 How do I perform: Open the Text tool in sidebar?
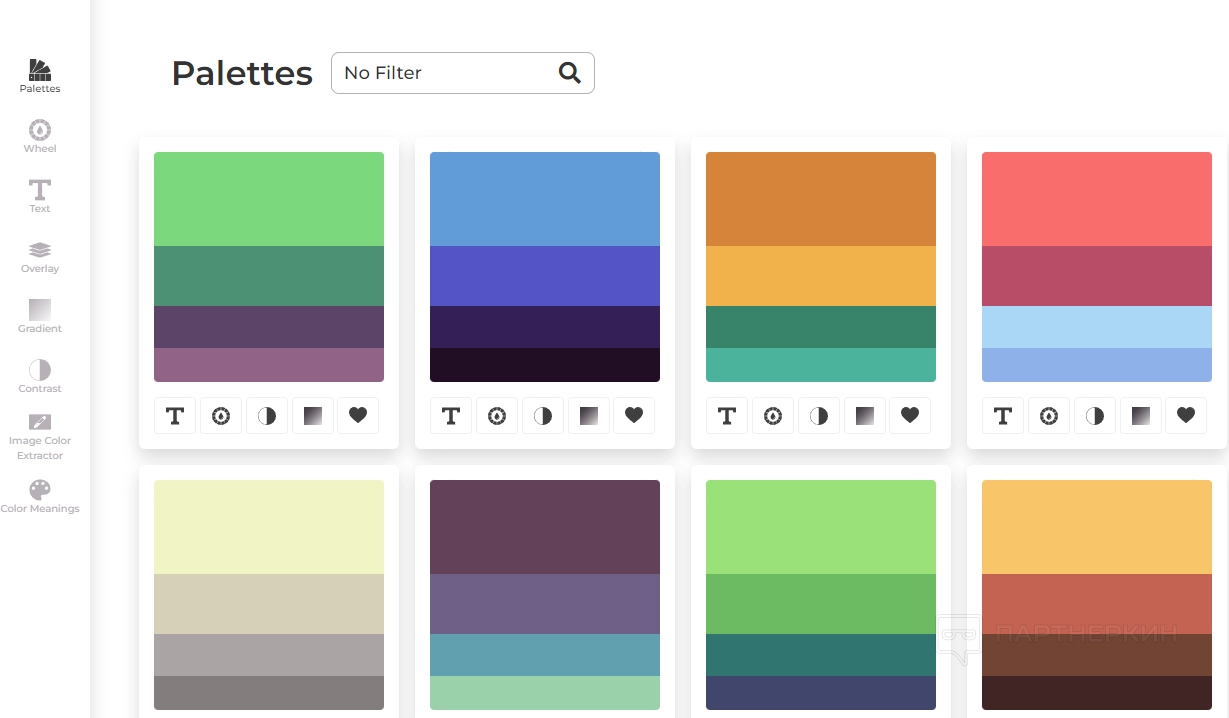[x=40, y=196]
